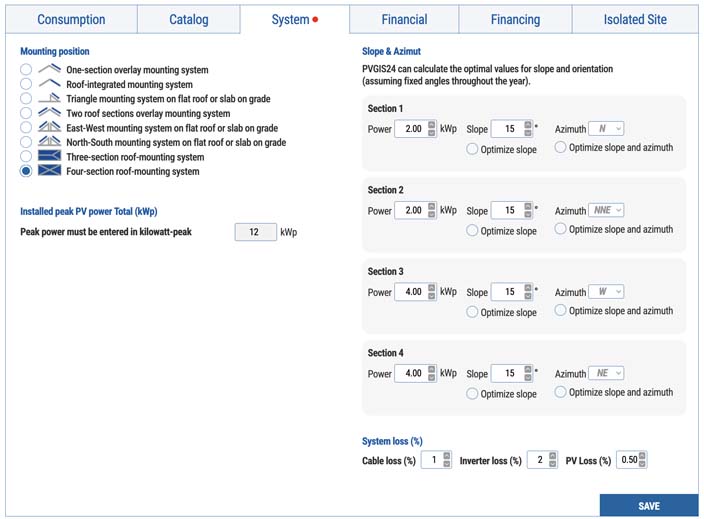Enable Optimize slope and azimuth for Section 3

[560, 311]
